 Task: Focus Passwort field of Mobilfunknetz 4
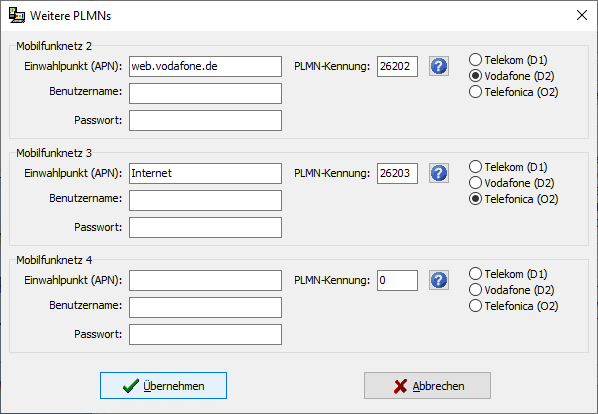(205, 335)
